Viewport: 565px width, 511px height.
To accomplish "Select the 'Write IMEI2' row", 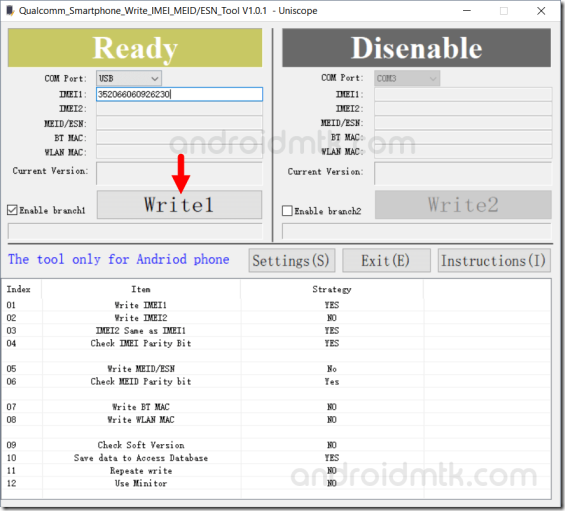I will click(x=276, y=318).
